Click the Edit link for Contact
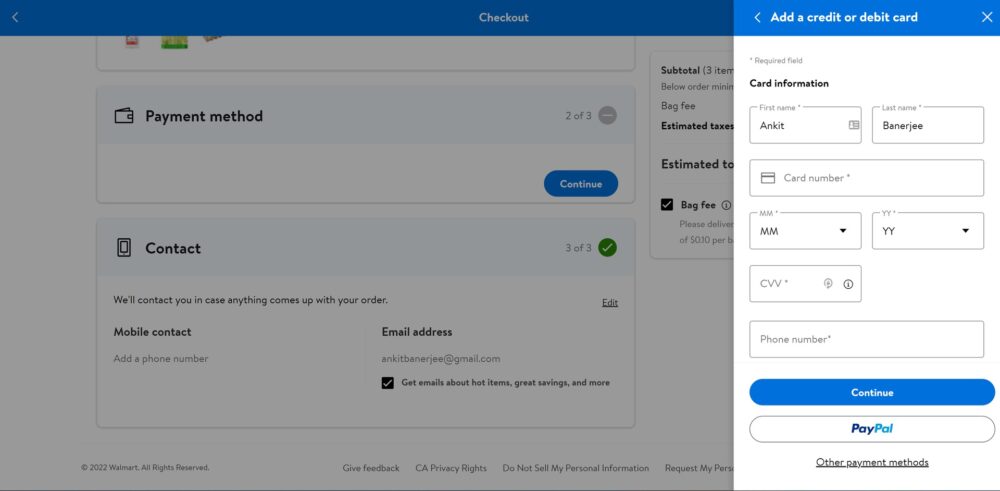This screenshot has width=1000, height=491. [609, 302]
